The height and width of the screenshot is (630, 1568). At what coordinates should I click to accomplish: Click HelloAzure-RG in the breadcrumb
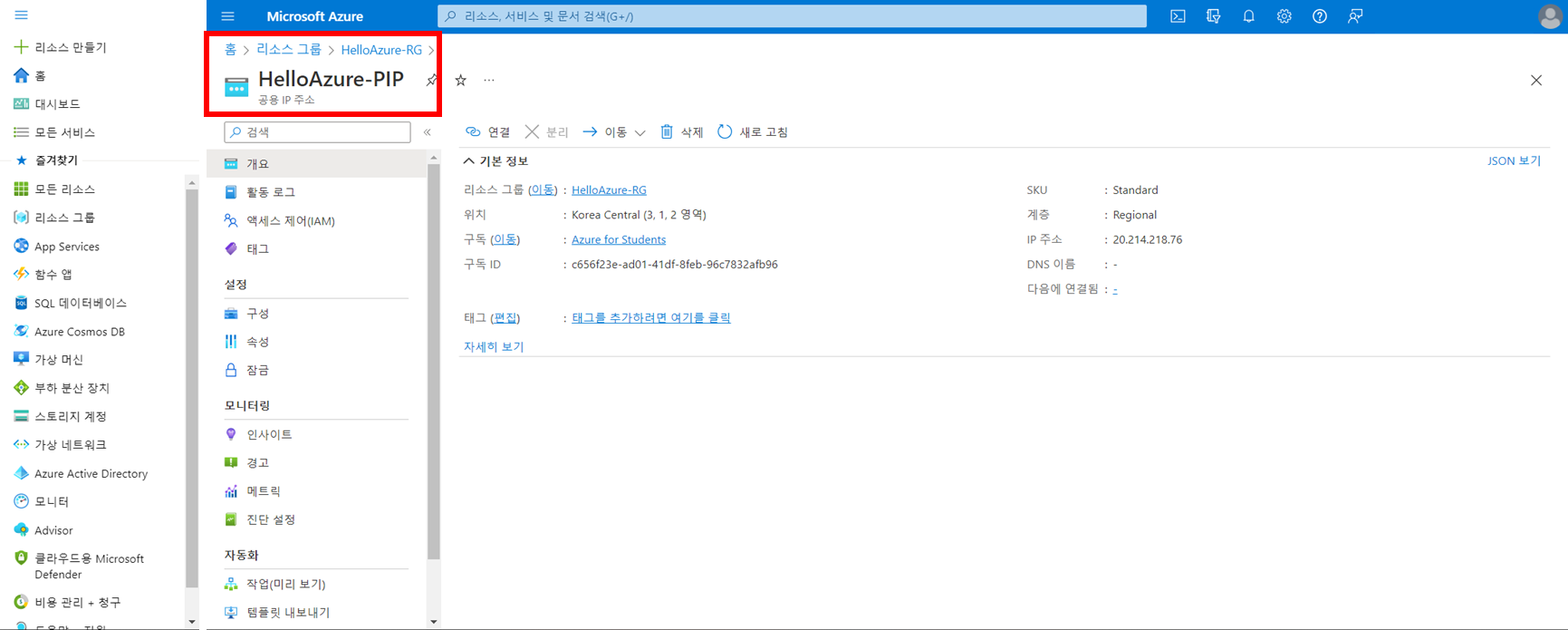(381, 50)
